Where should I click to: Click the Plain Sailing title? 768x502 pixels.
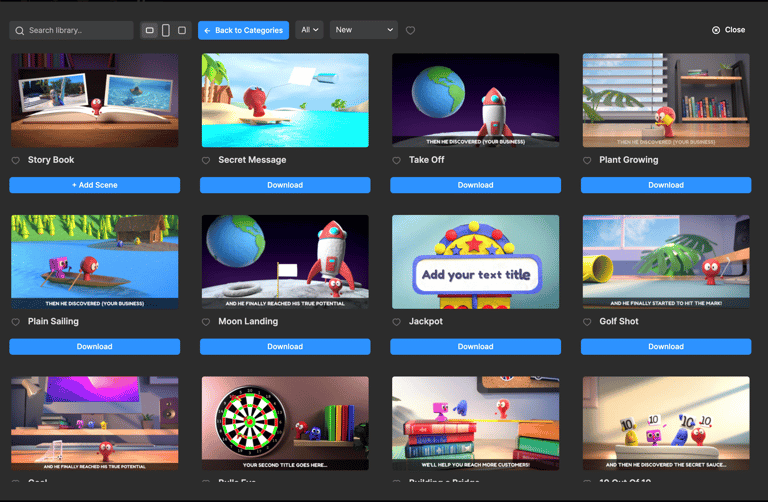[x=53, y=322]
